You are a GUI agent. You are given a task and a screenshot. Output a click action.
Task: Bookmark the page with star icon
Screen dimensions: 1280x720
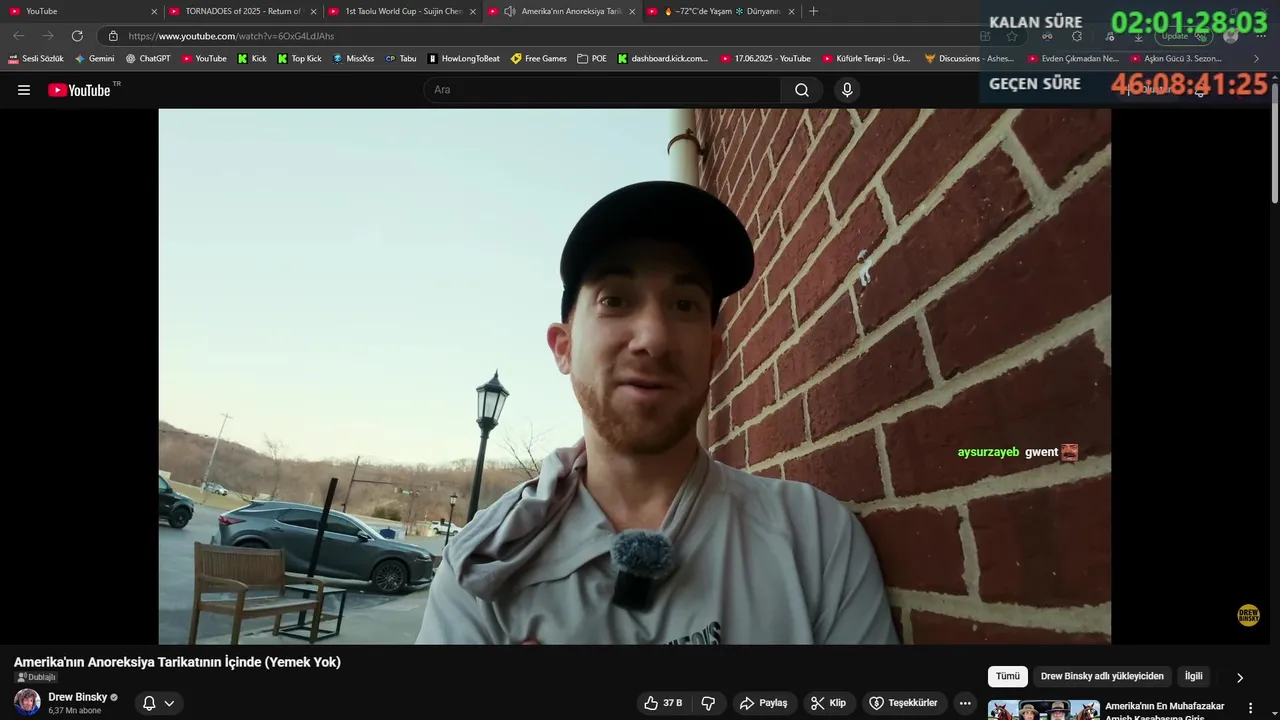tap(1012, 36)
